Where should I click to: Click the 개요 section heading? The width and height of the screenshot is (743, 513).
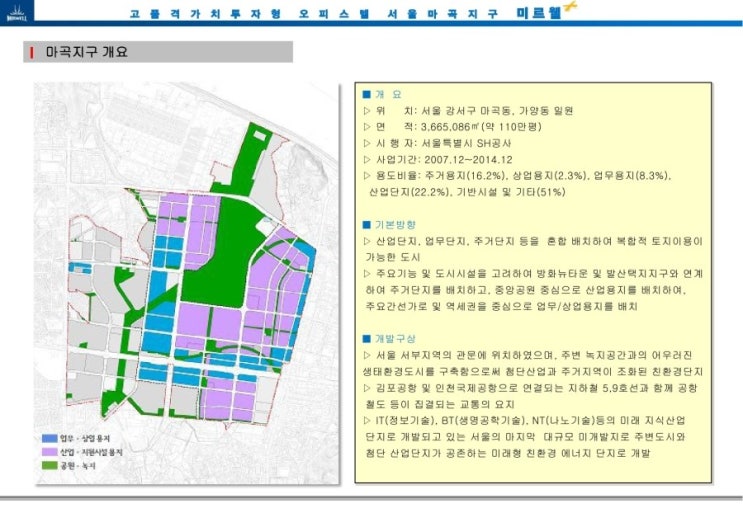(x=388, y=95)
